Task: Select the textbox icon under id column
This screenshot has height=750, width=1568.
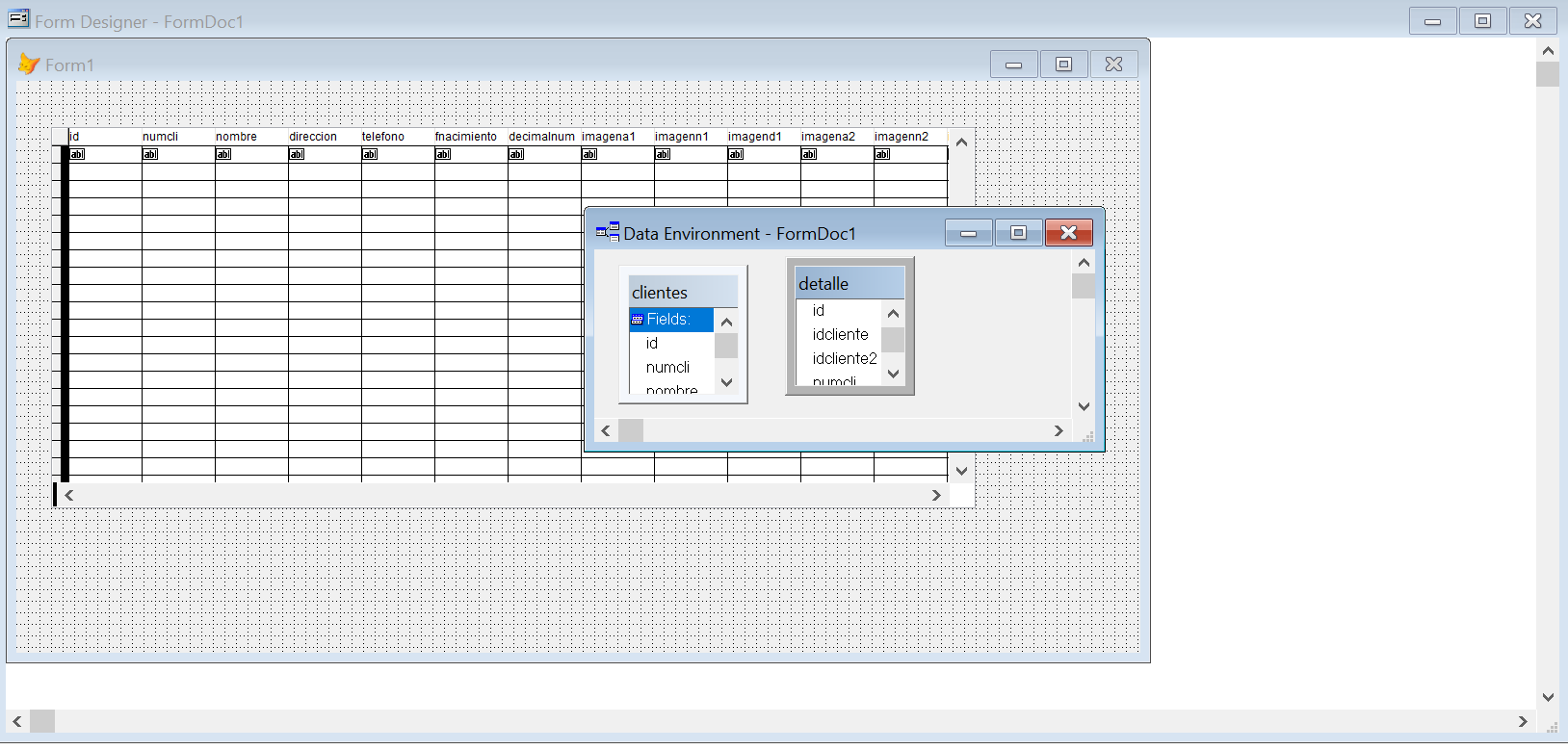Action: [x=78, y=154]
